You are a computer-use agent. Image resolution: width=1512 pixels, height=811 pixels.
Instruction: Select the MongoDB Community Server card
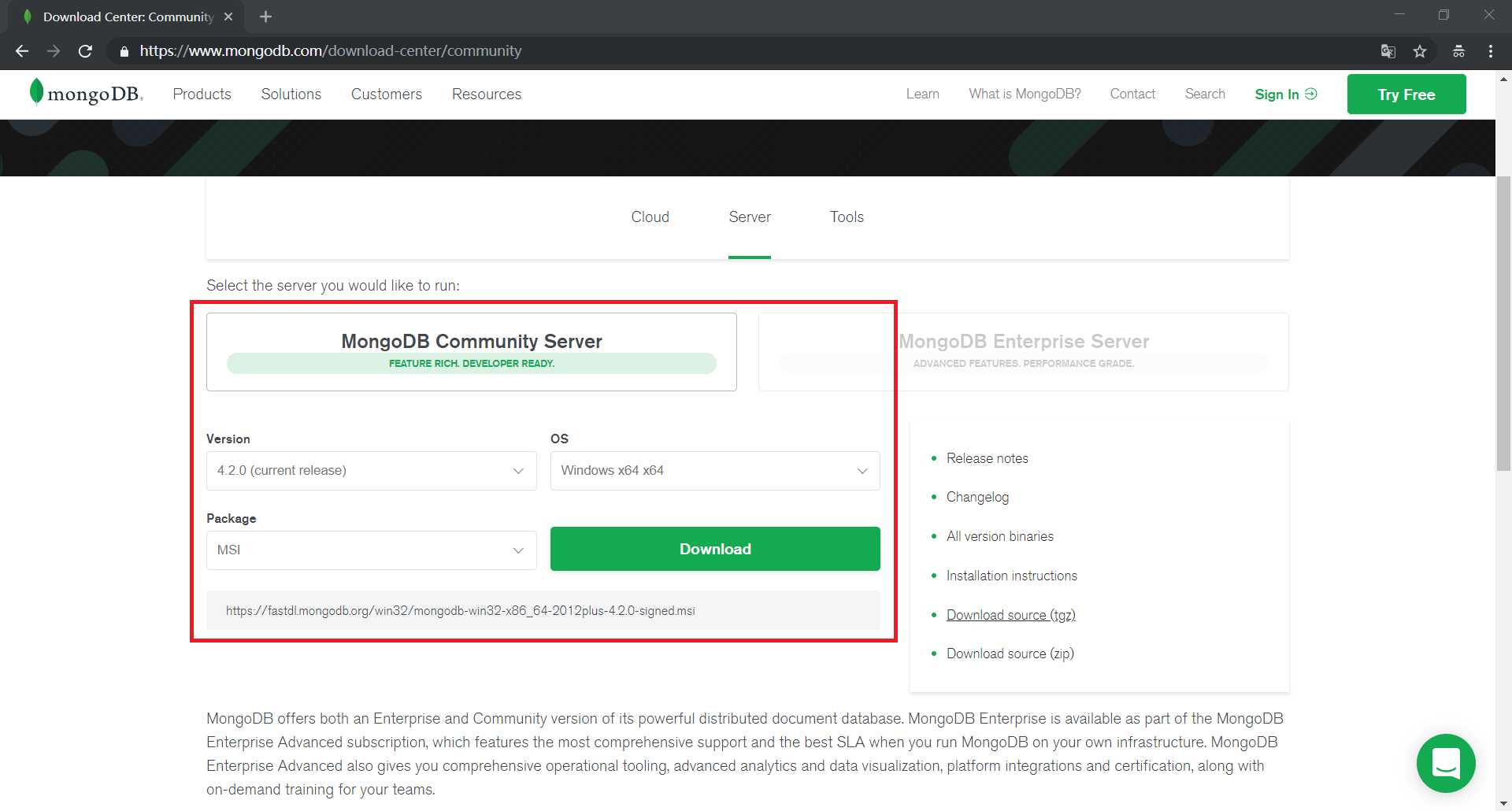coord(472,352)
